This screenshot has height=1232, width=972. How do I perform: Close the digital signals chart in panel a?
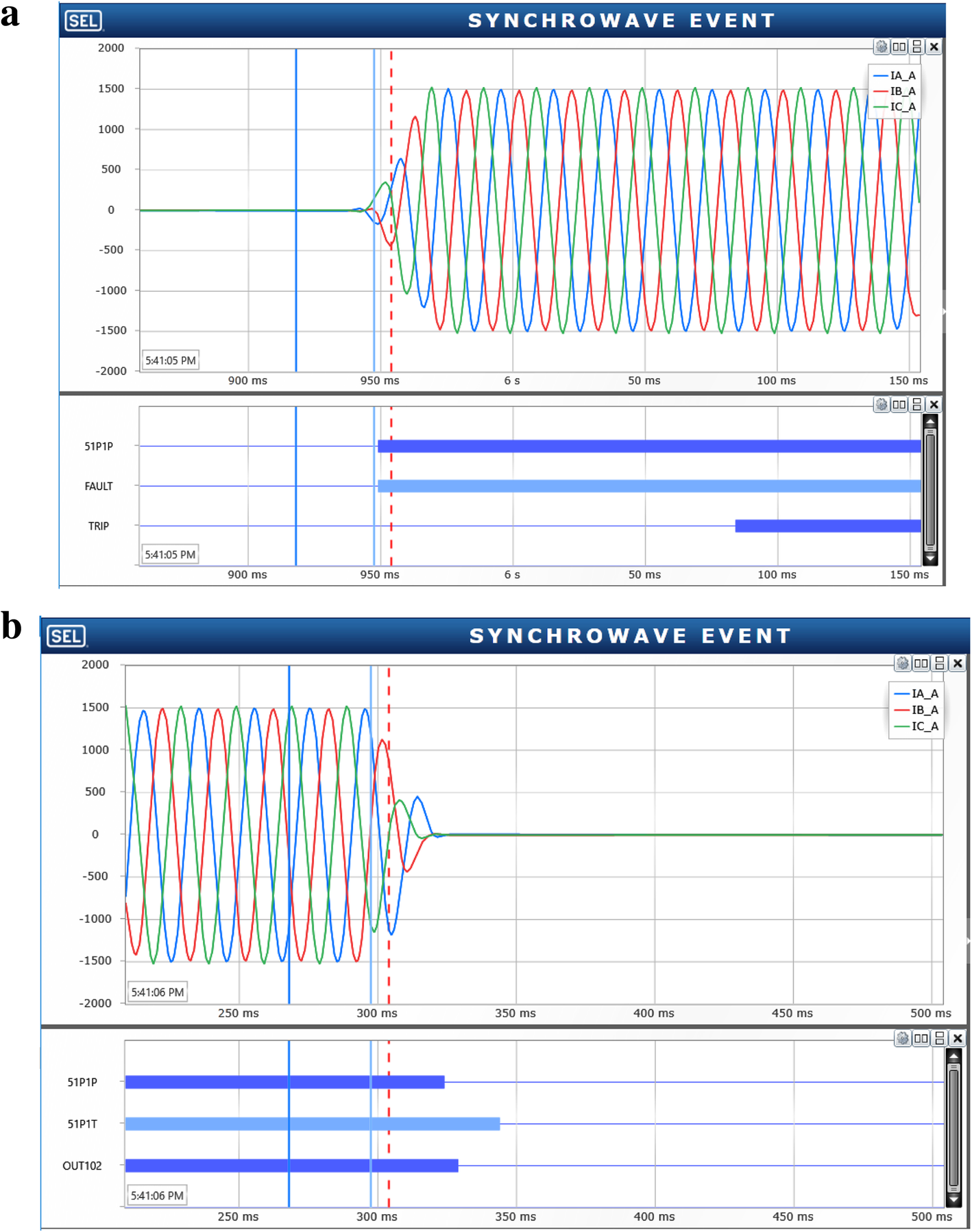934,404
